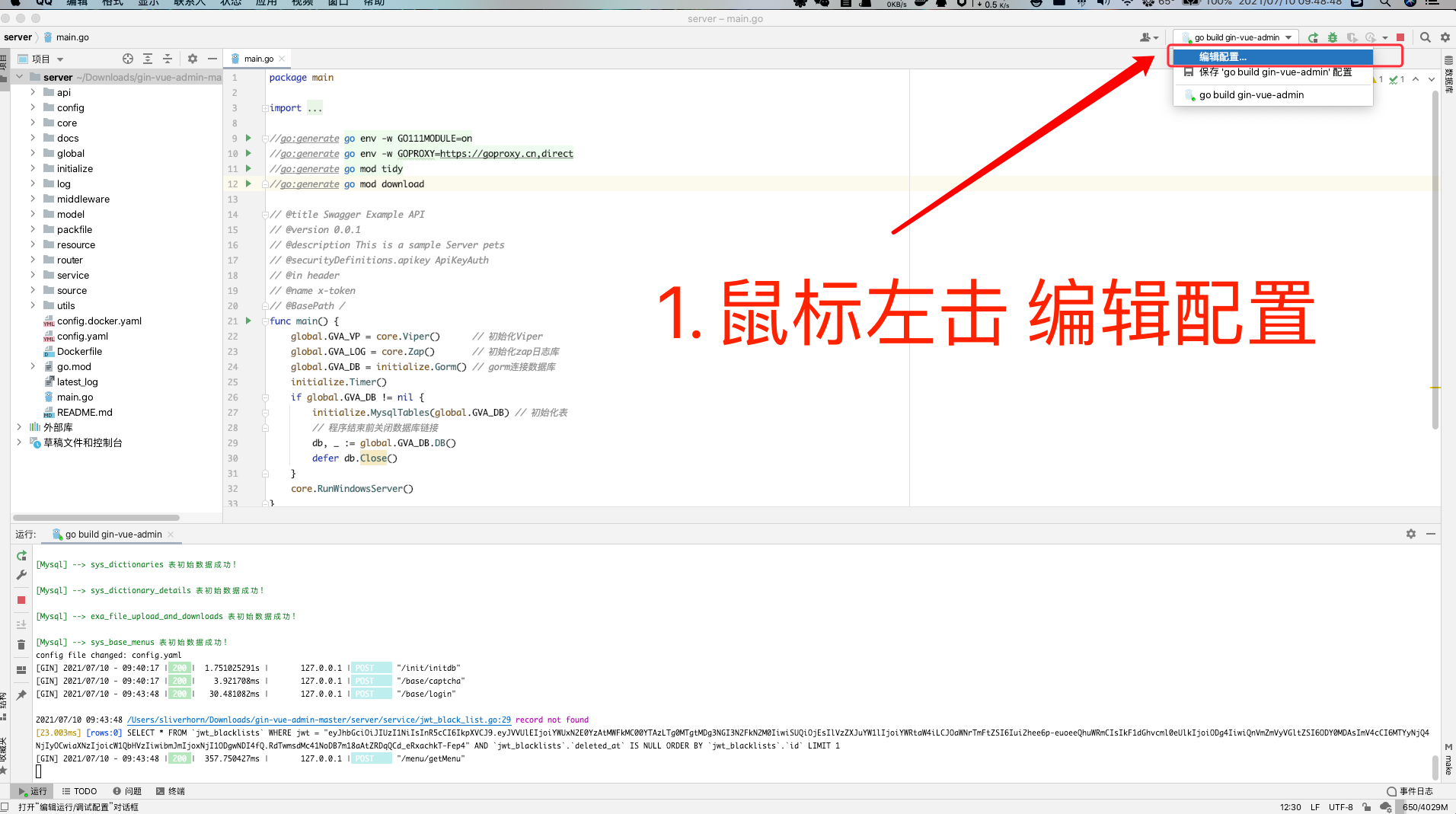Toggle the fold marker on the import line
The height and width of the screenshot is (814, 1456).
tap(265, 108)
